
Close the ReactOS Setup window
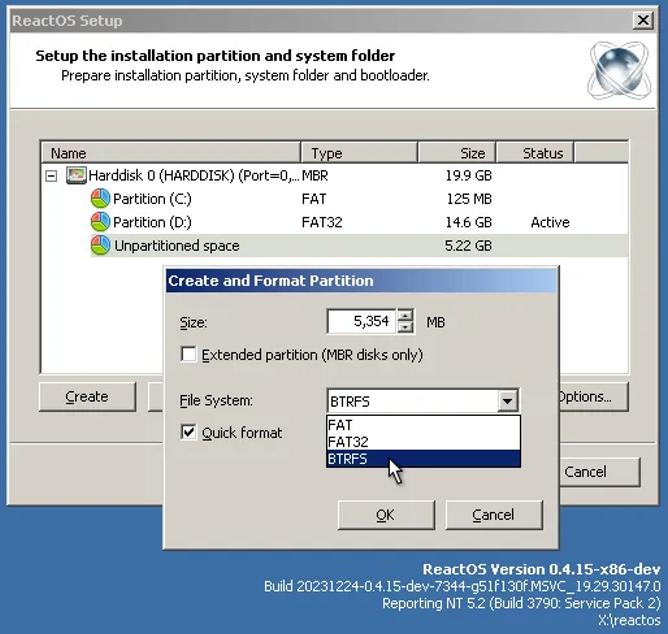pyautogui.click(x=643, y=20)
